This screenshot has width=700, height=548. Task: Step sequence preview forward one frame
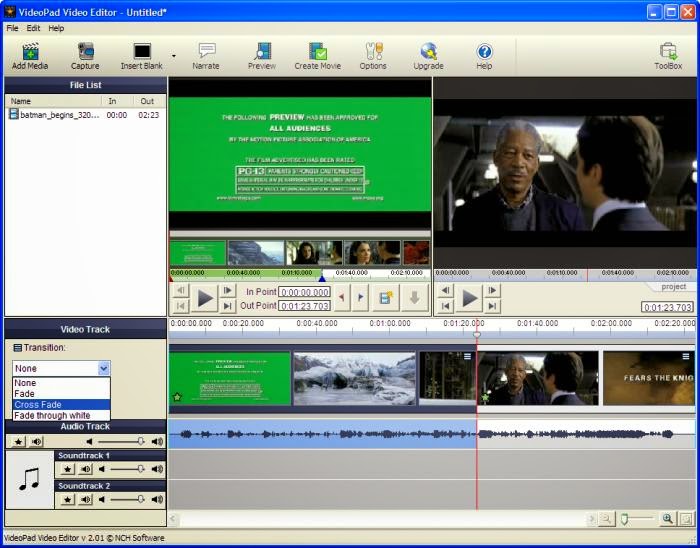[492, 291]
